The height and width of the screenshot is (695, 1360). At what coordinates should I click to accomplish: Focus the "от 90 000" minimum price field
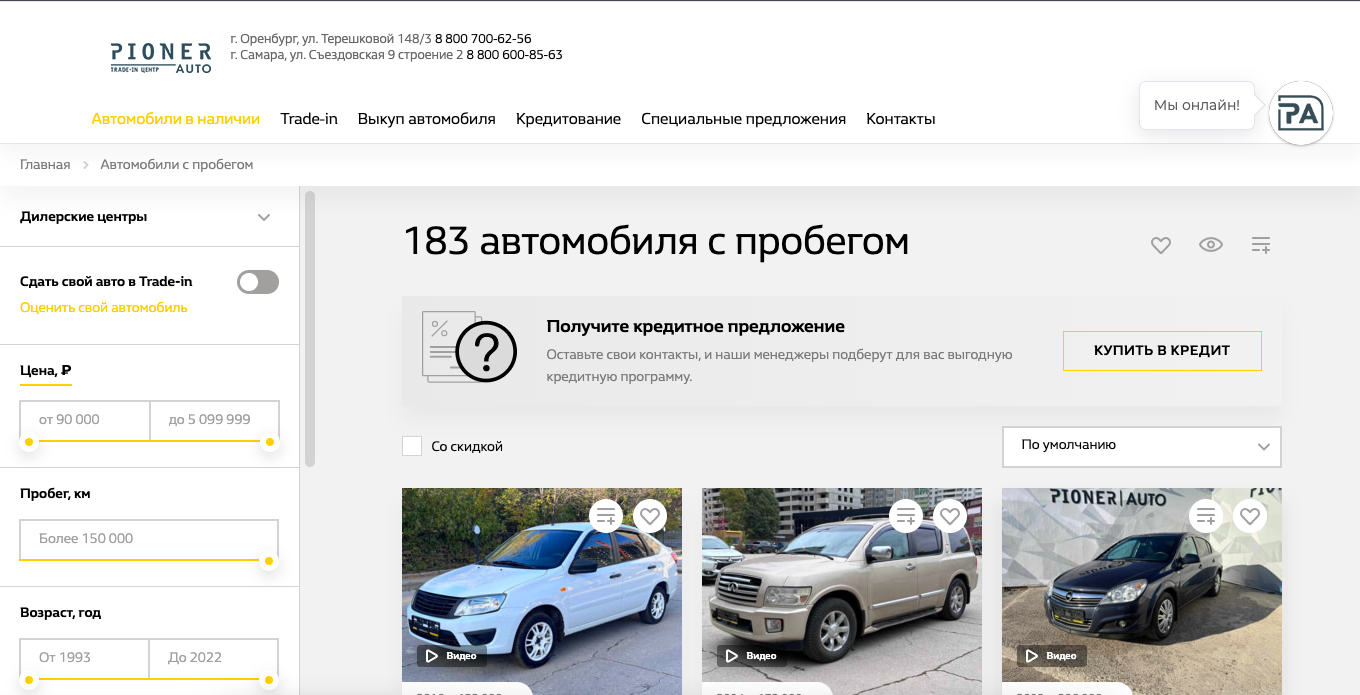click(x=85, y=420)
